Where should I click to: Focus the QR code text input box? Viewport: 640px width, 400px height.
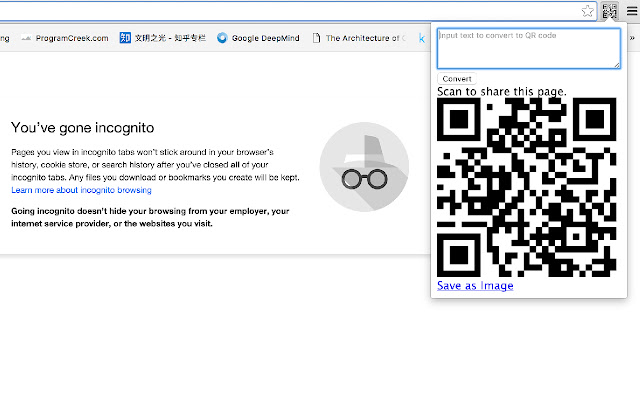click(528, 48)
